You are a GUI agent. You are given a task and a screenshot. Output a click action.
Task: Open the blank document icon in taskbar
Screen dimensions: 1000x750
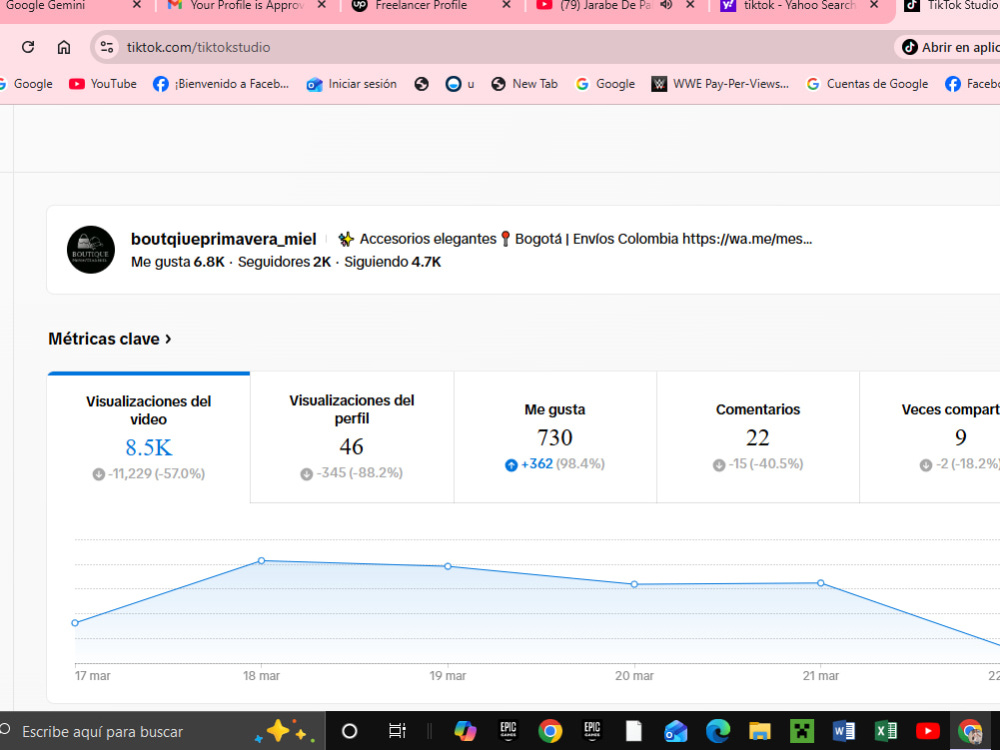[x=633, y=732]
